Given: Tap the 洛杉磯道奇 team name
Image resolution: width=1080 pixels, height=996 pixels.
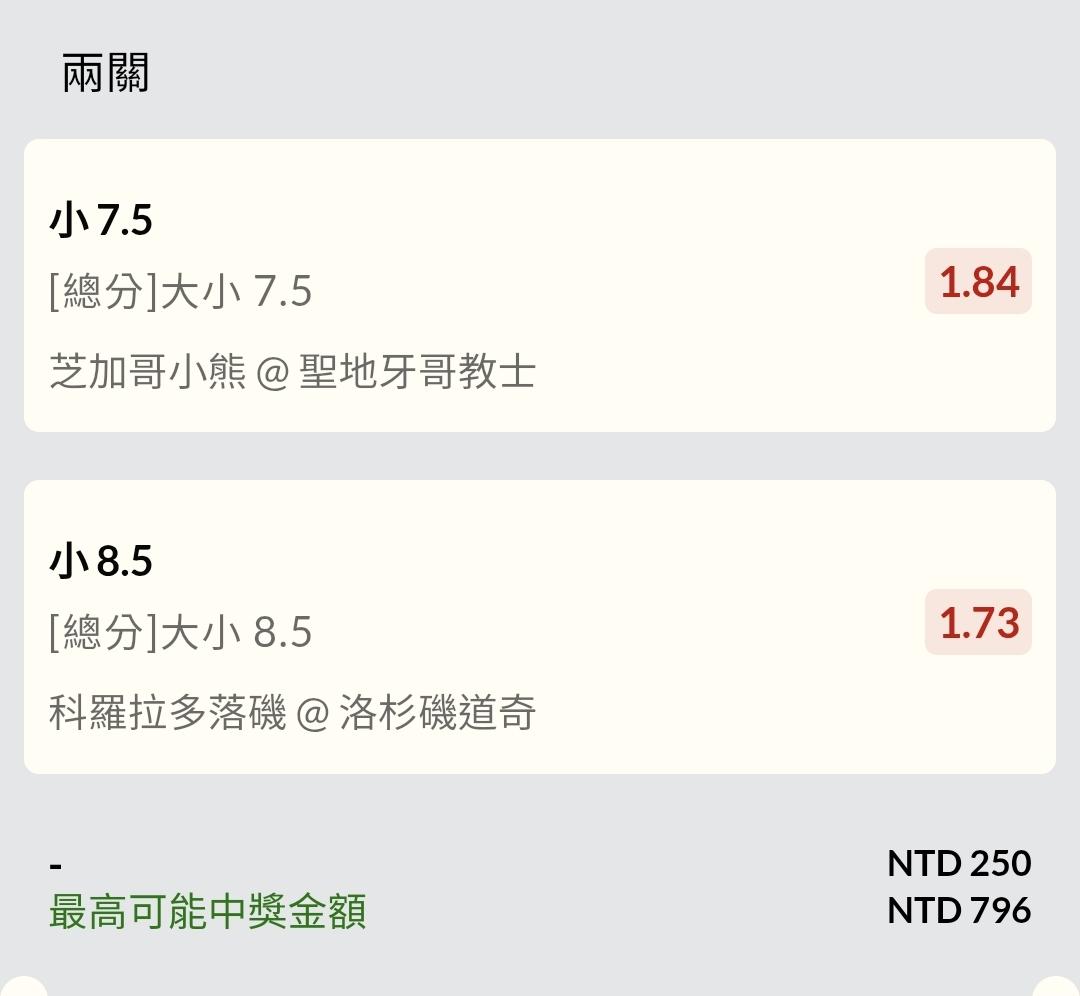Looking at the screenshot, I should tap(437, 713).
